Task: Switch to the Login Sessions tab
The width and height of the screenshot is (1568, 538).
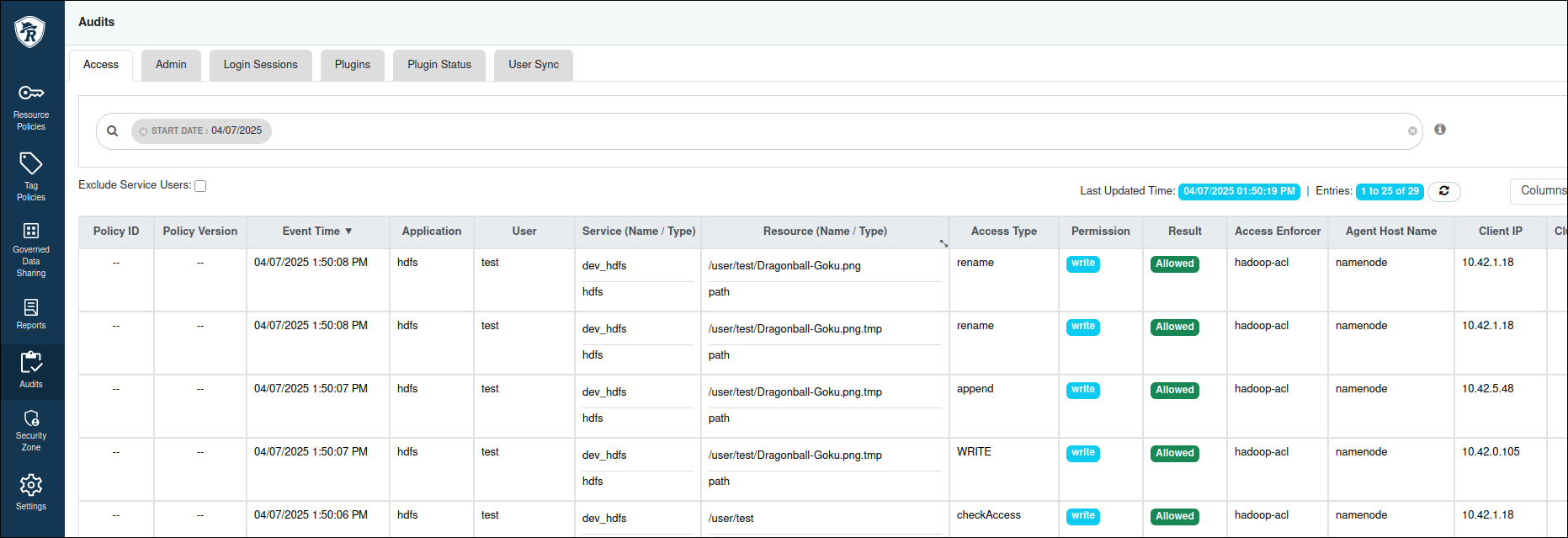Action: click(x=260, y=65)
